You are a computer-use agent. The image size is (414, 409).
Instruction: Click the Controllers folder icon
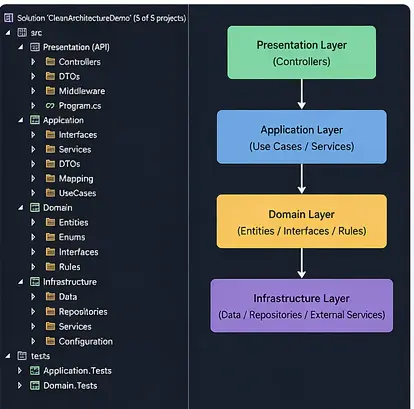[50, 62]
